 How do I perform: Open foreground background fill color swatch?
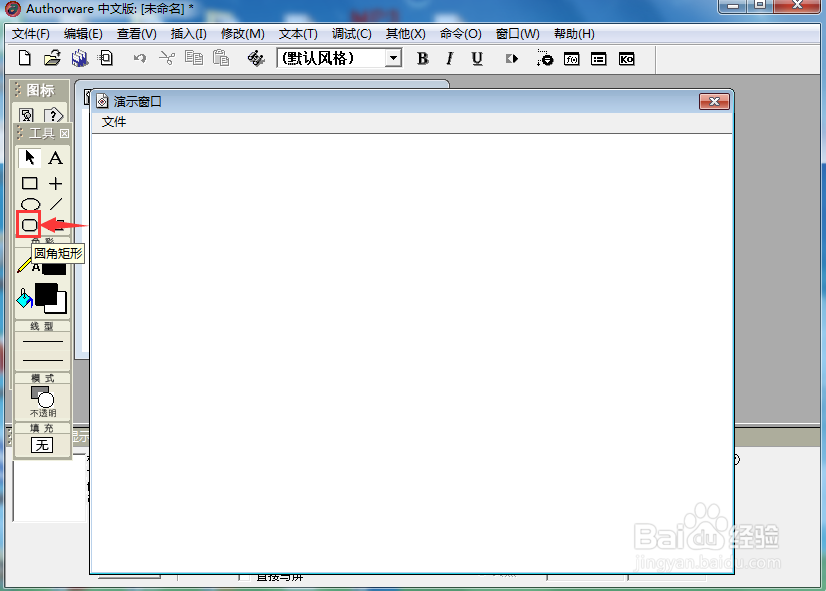tap(51, 298)
